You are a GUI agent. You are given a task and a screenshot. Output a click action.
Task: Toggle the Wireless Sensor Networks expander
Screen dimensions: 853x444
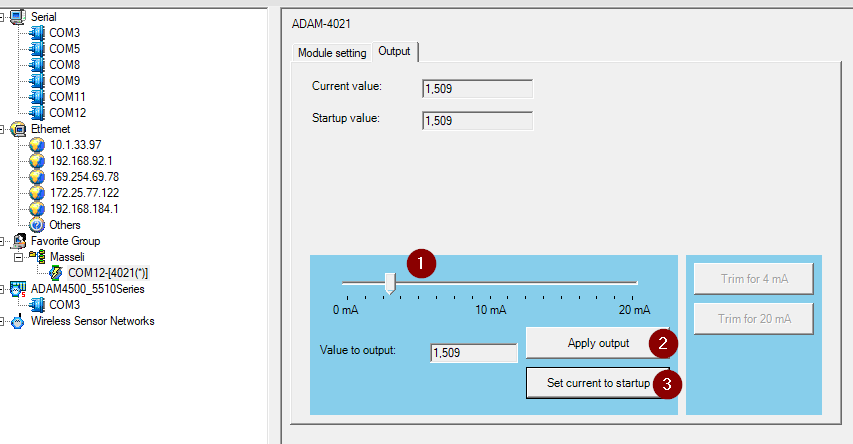click(x=2, y=322)
